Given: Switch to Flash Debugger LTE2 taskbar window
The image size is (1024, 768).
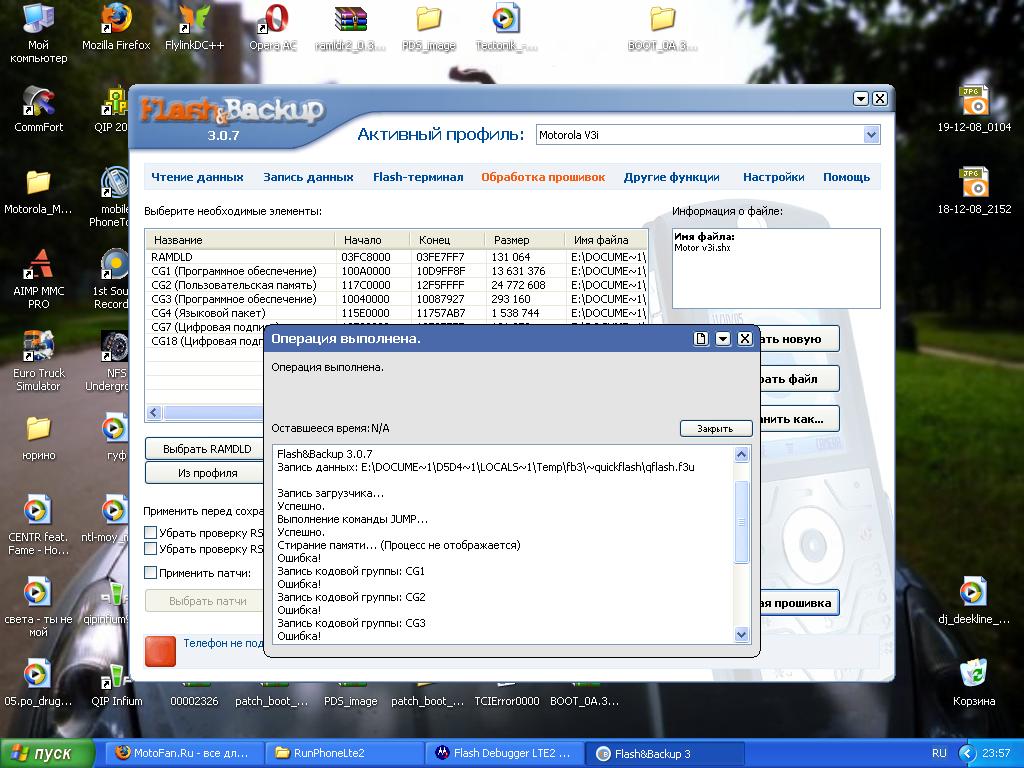Looking at the screenshot, I should click(505, 754).
